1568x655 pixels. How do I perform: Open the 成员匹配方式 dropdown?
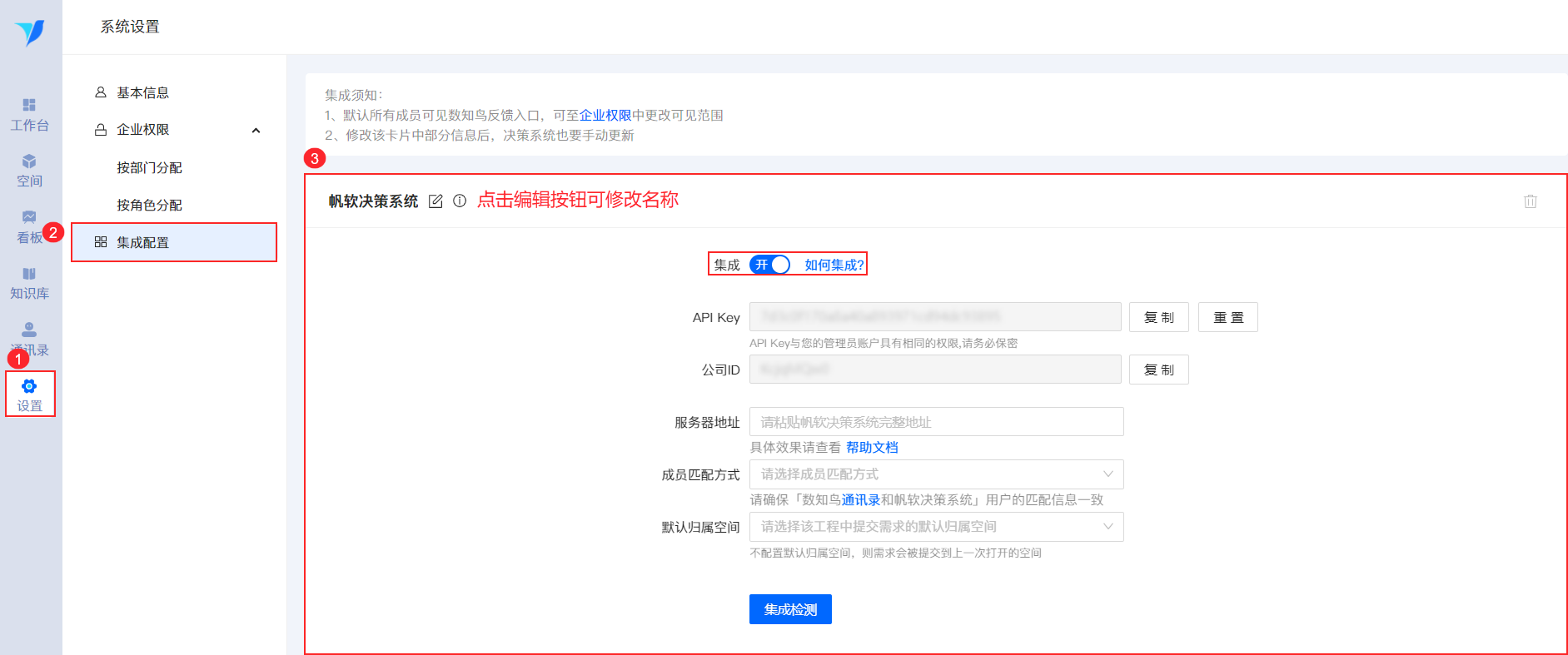coord(936,474)
